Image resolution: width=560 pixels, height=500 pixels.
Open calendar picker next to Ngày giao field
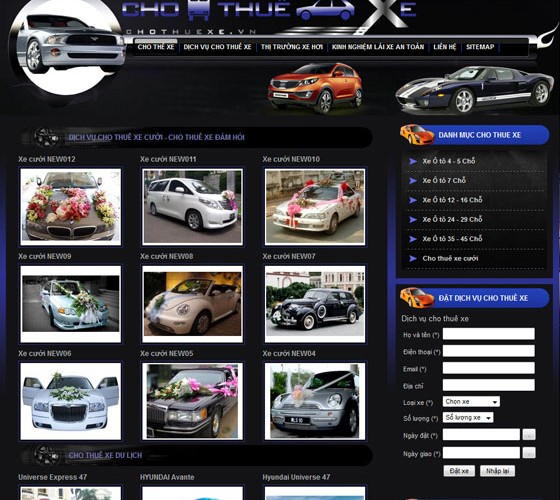(529, 453)
